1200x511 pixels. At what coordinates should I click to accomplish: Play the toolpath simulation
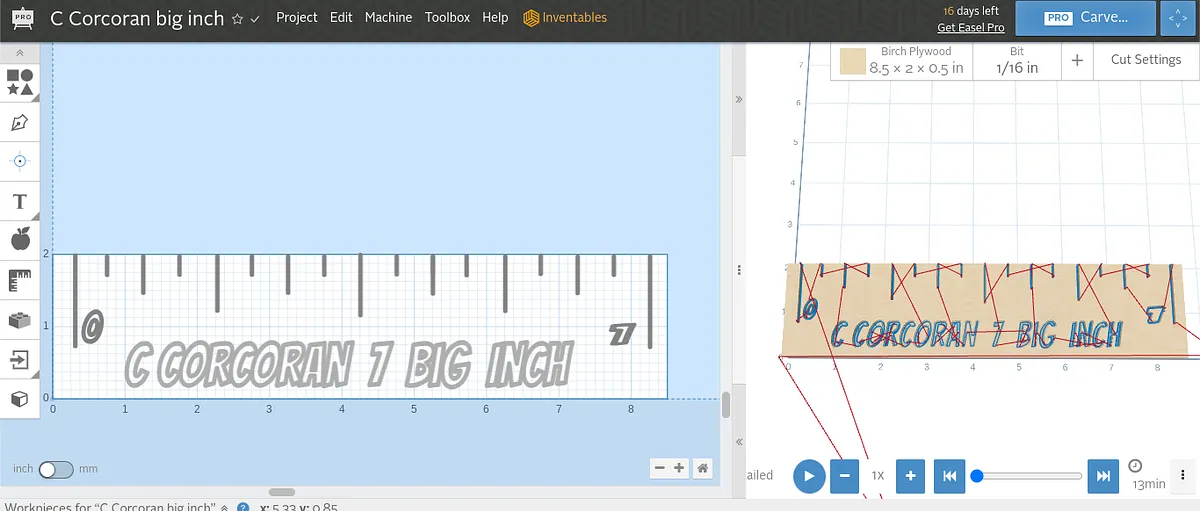point(809,476)
